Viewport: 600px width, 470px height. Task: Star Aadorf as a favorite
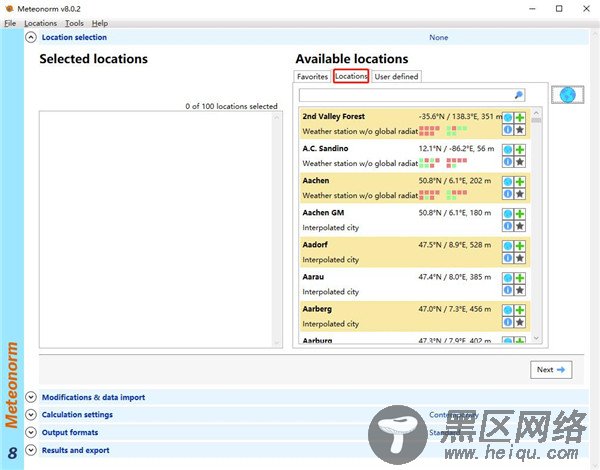pyautogui.click(x=520, y=258)
